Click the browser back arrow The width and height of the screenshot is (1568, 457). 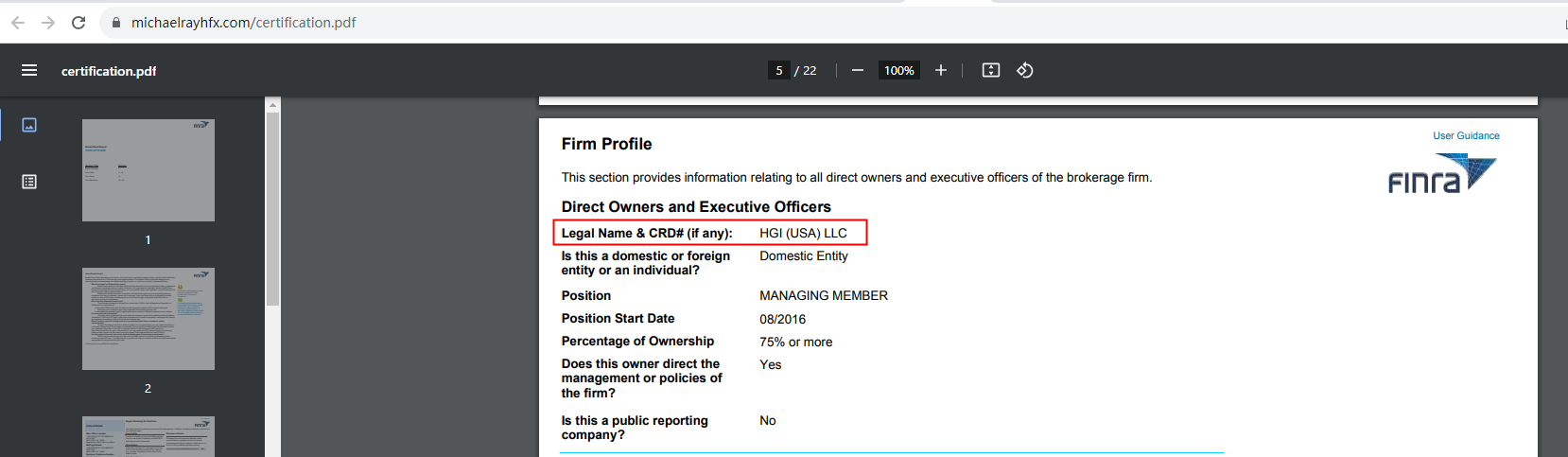pos(18,23)
